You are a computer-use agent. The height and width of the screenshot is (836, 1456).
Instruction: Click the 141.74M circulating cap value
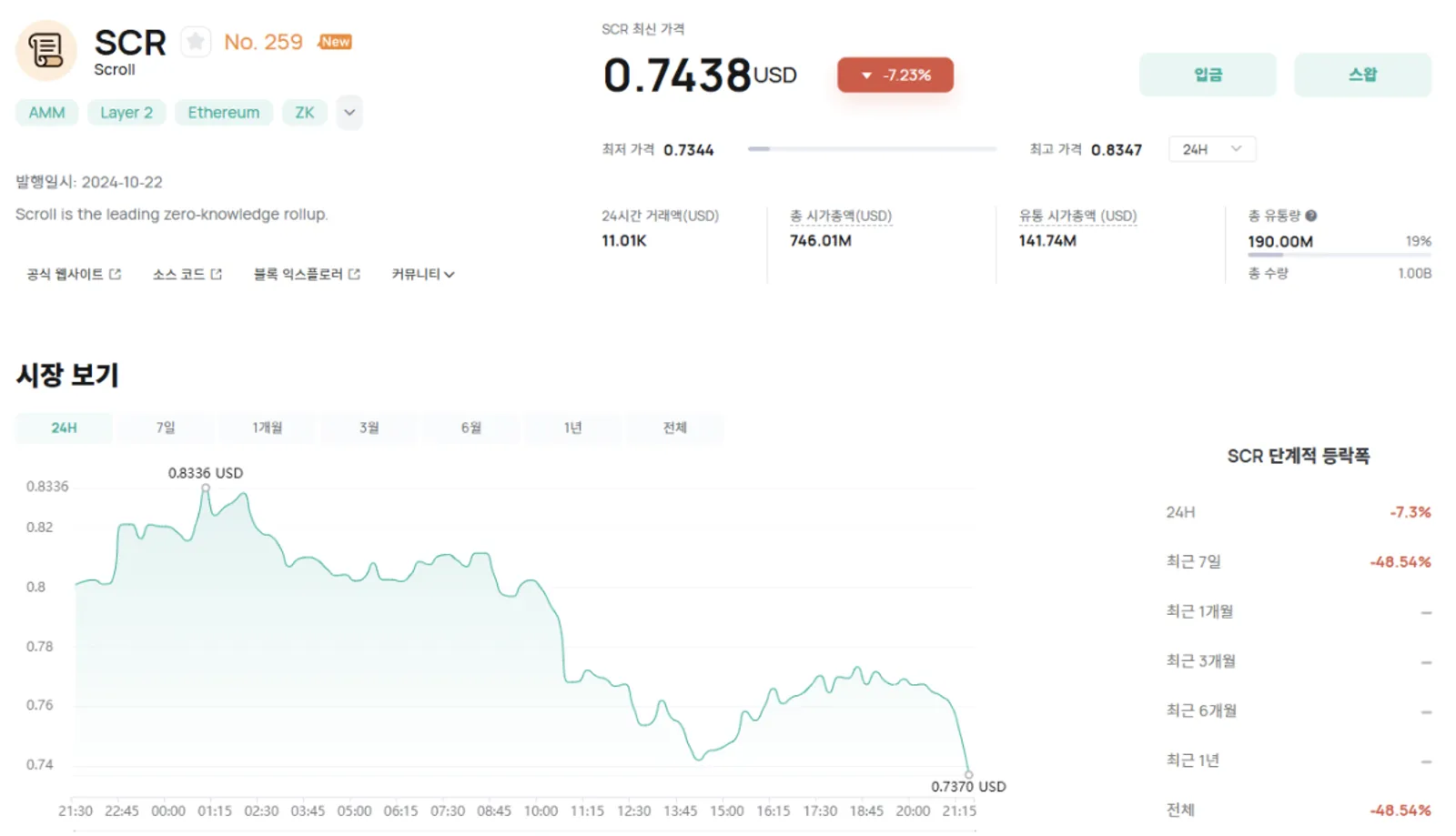pyautogui.click(x=1047, y=241)
